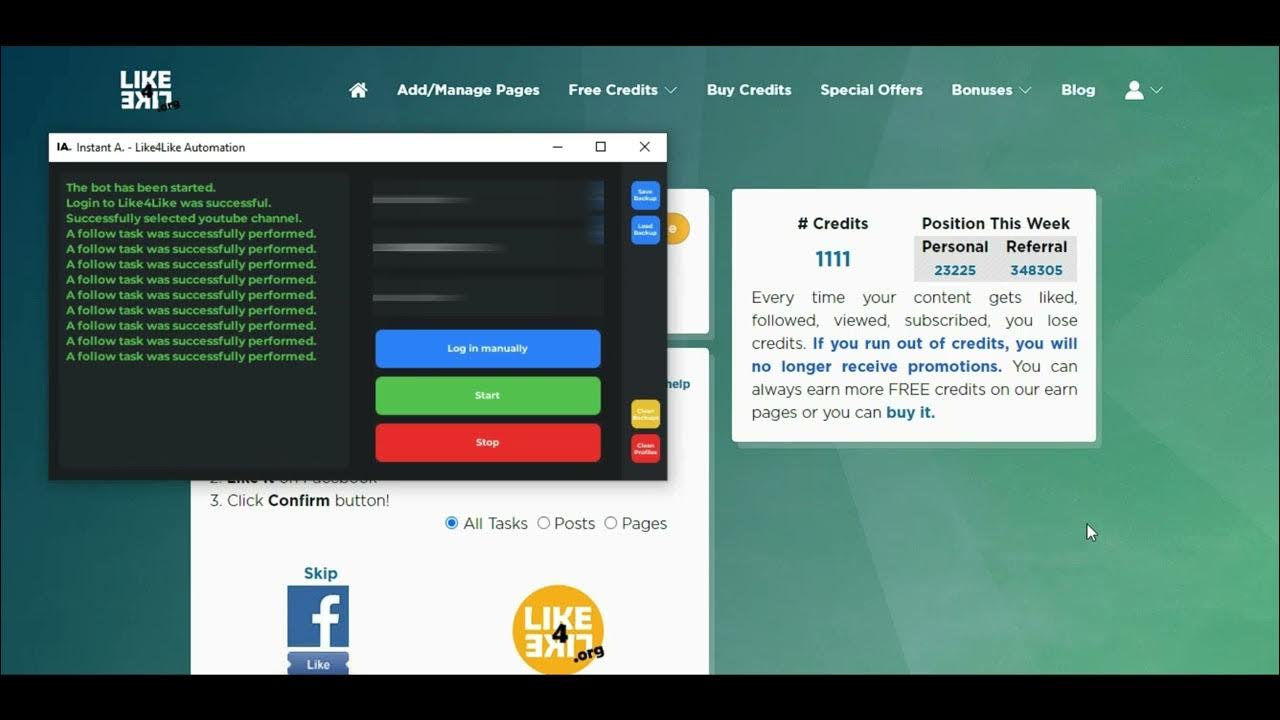Click the yellow Clean Backups button
Screen dimensions: 1280x720
(x=645, y=413)
